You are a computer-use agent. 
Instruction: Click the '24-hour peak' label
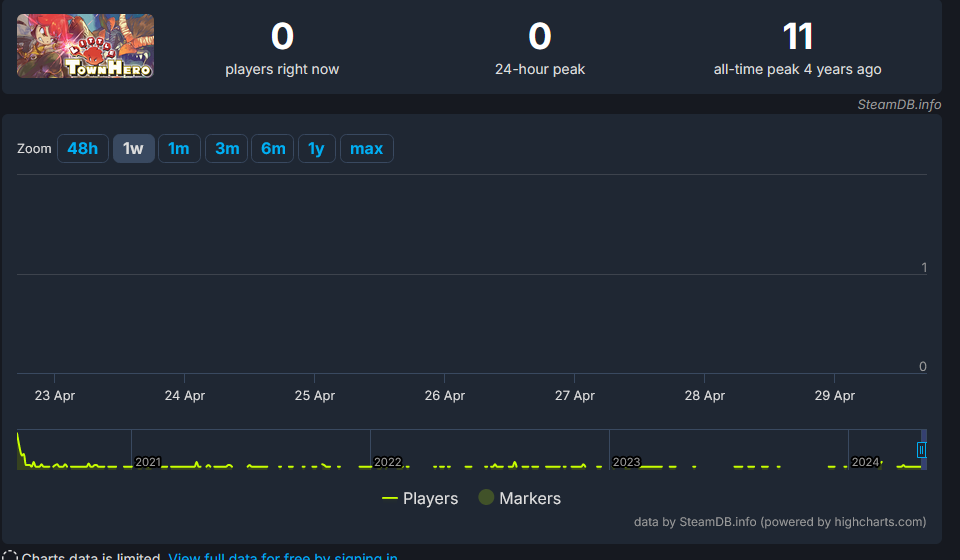tap(540, 69)
